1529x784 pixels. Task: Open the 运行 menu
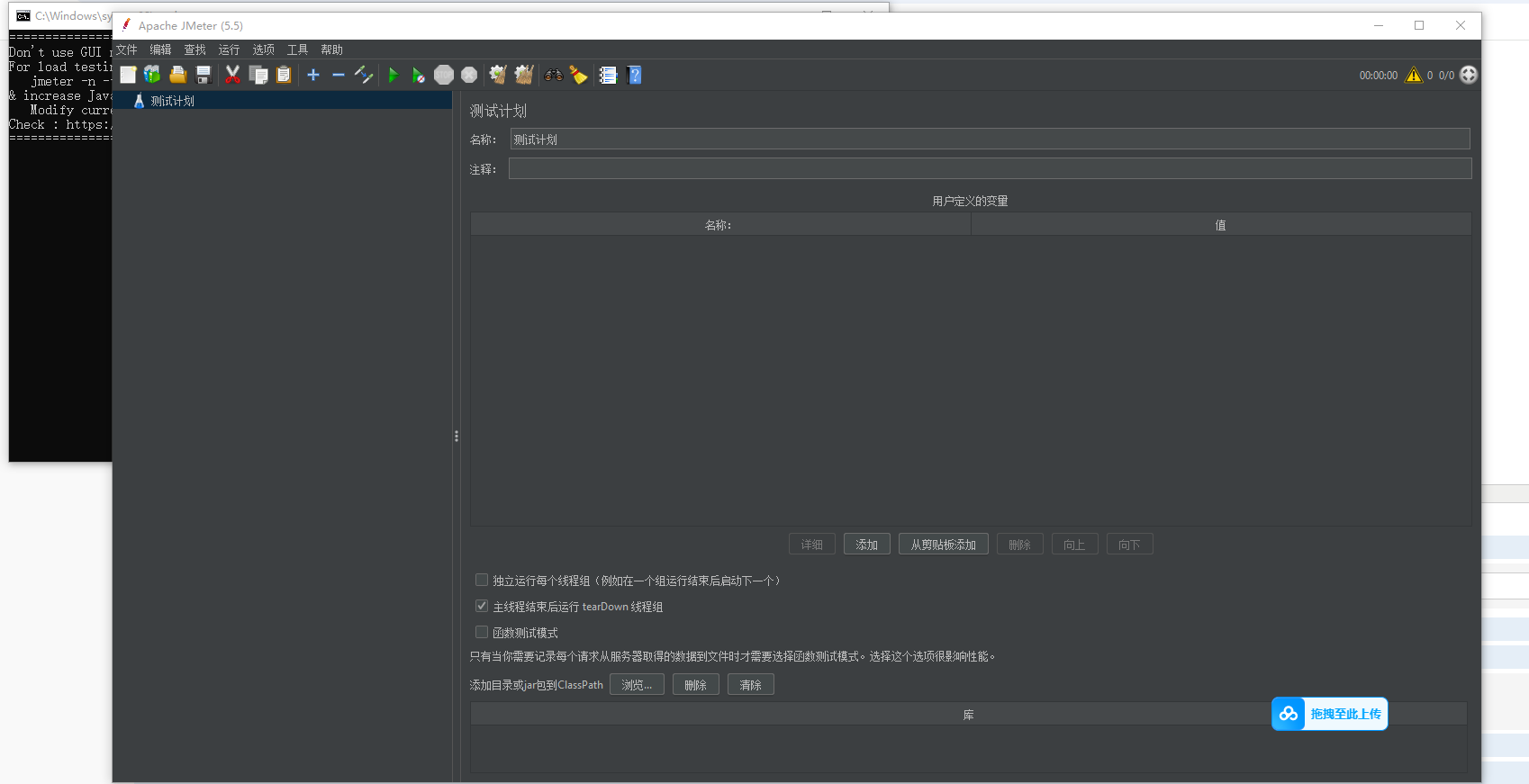229,50
